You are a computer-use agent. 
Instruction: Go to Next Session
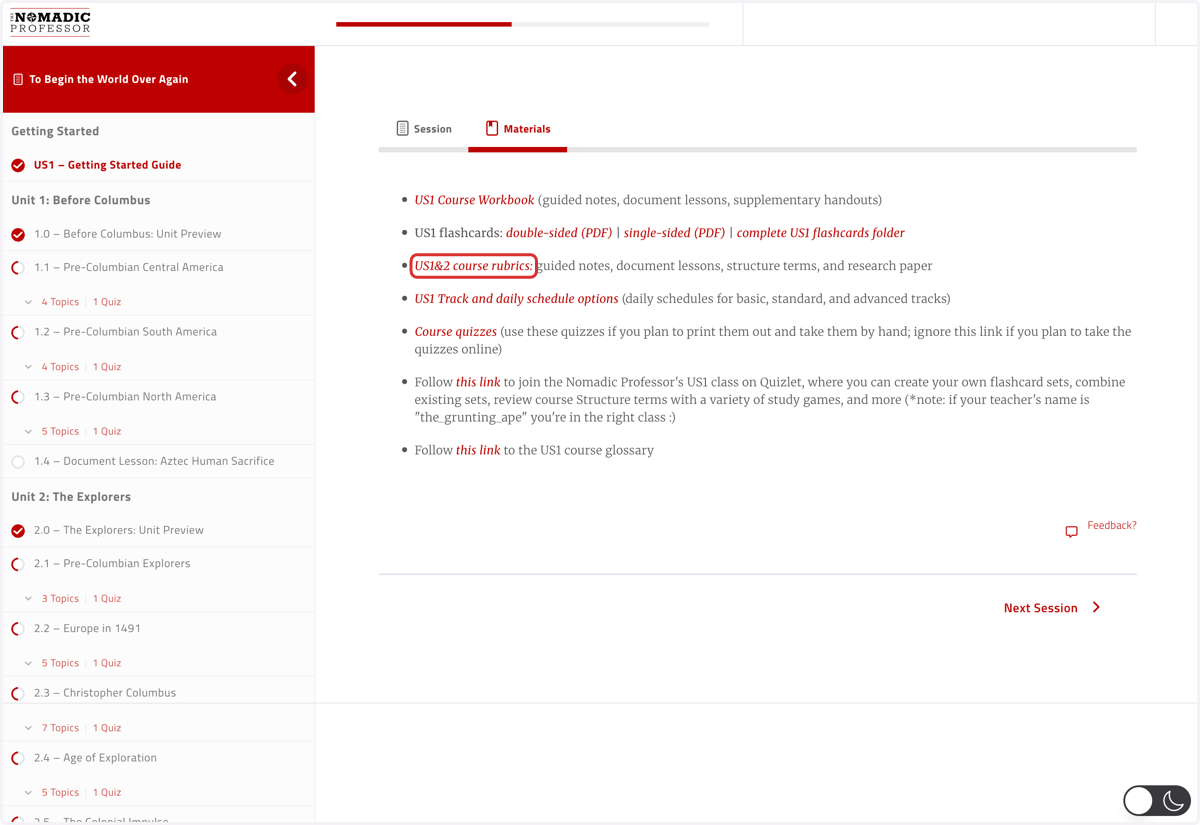pyautogui.click(x=1052, y=608)
